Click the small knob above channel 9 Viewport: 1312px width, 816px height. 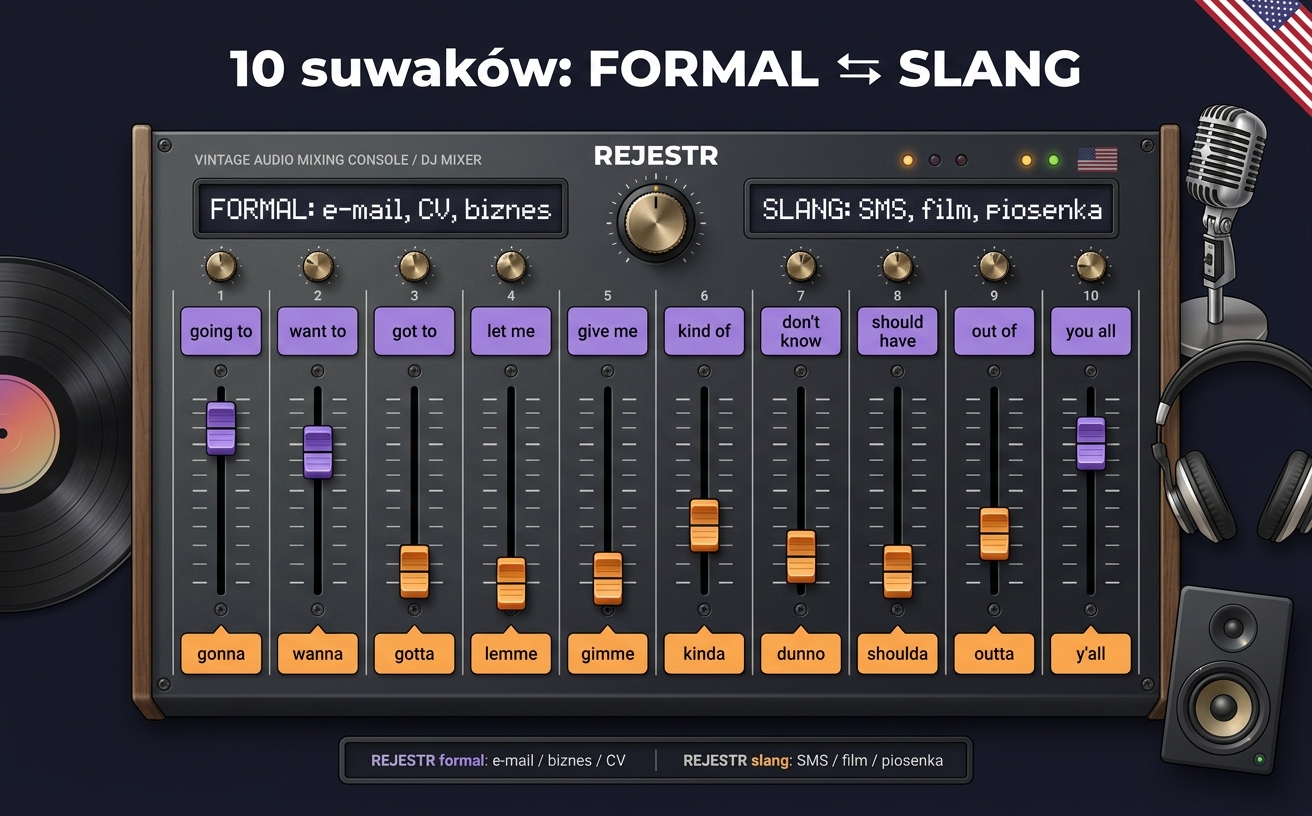(x=994, y=265)
